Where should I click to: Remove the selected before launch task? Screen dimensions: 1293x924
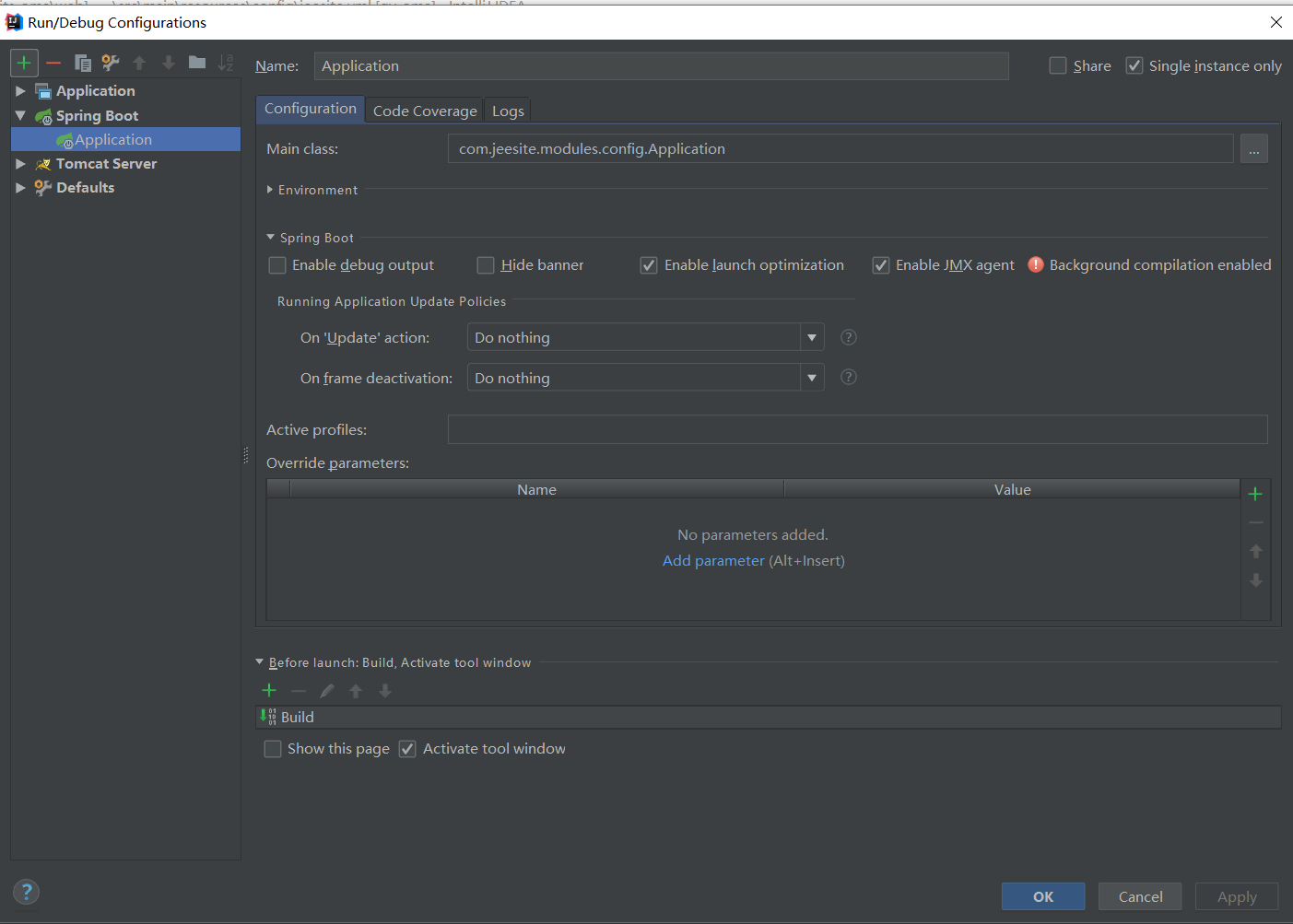click(298, 690)
